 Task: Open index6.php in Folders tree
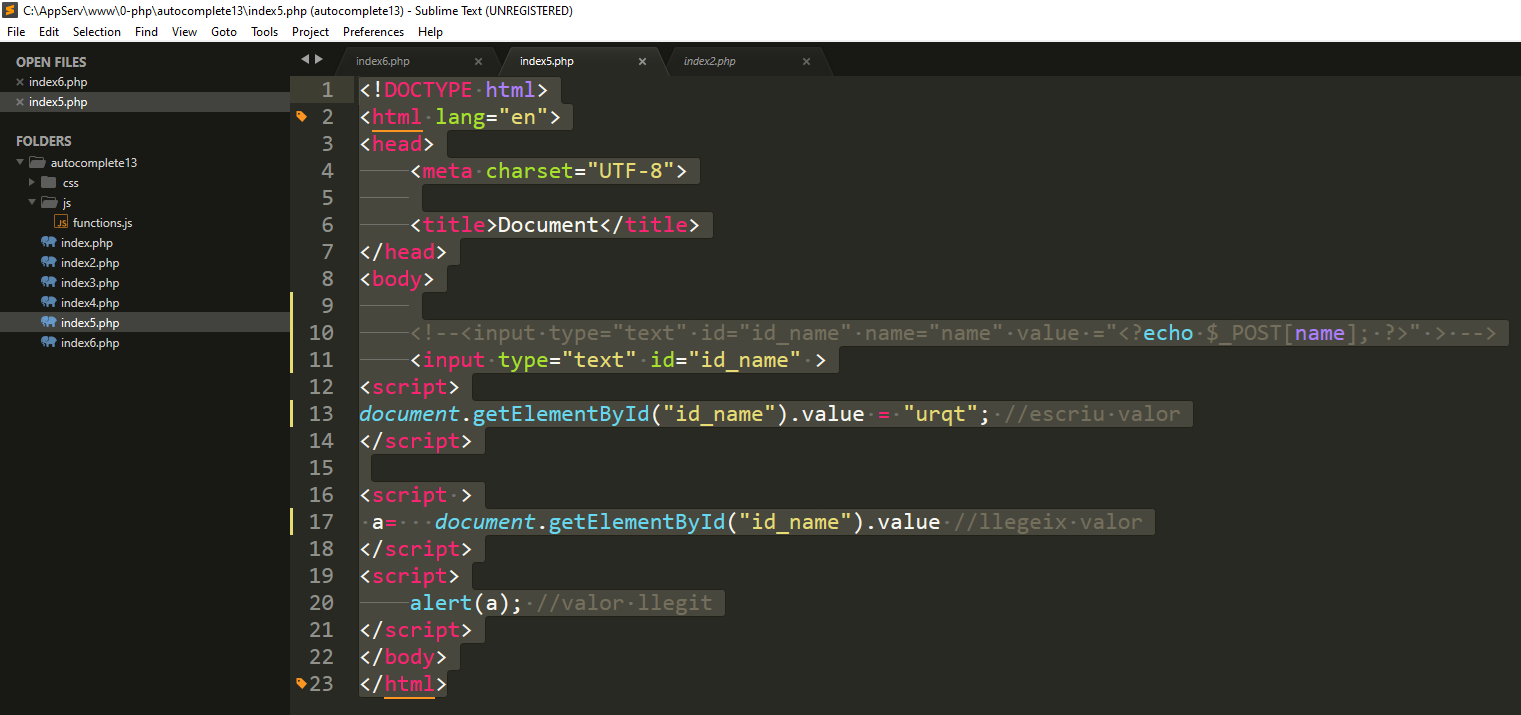(89, 343)
